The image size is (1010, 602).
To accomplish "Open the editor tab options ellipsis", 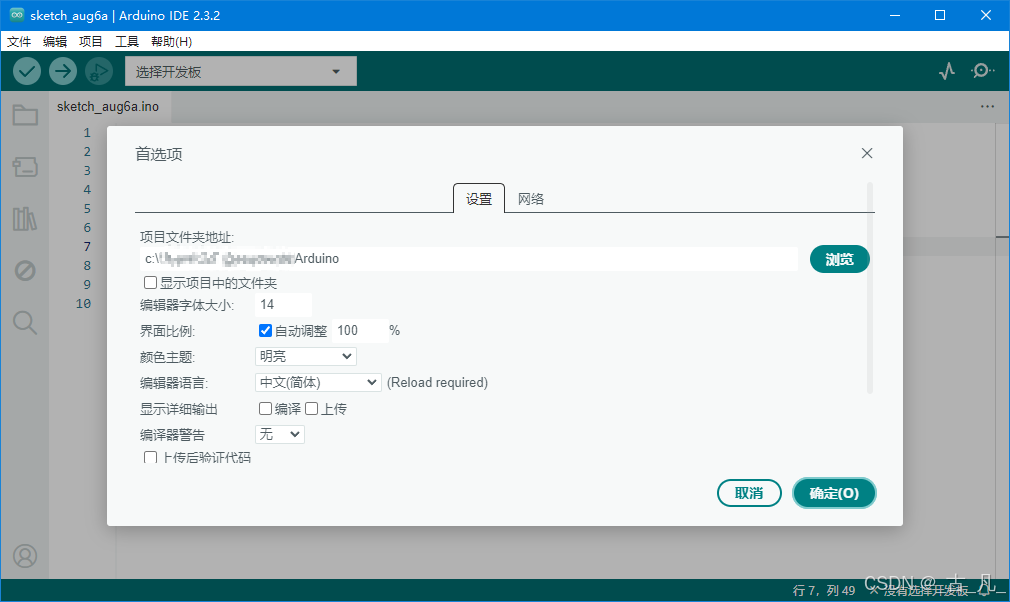I will 987,106.
